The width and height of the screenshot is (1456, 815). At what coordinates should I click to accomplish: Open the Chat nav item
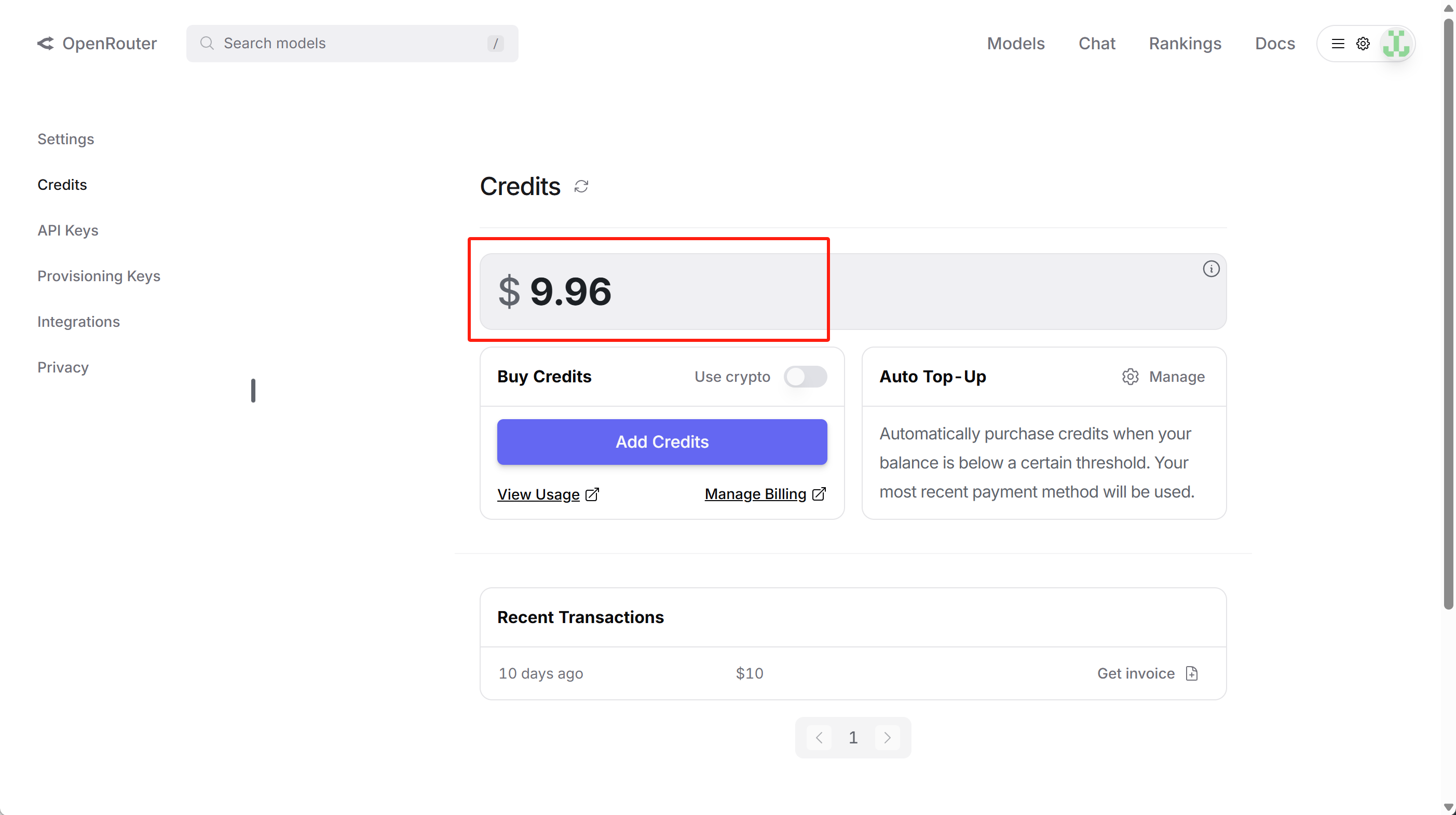[x=1096, y=44]
